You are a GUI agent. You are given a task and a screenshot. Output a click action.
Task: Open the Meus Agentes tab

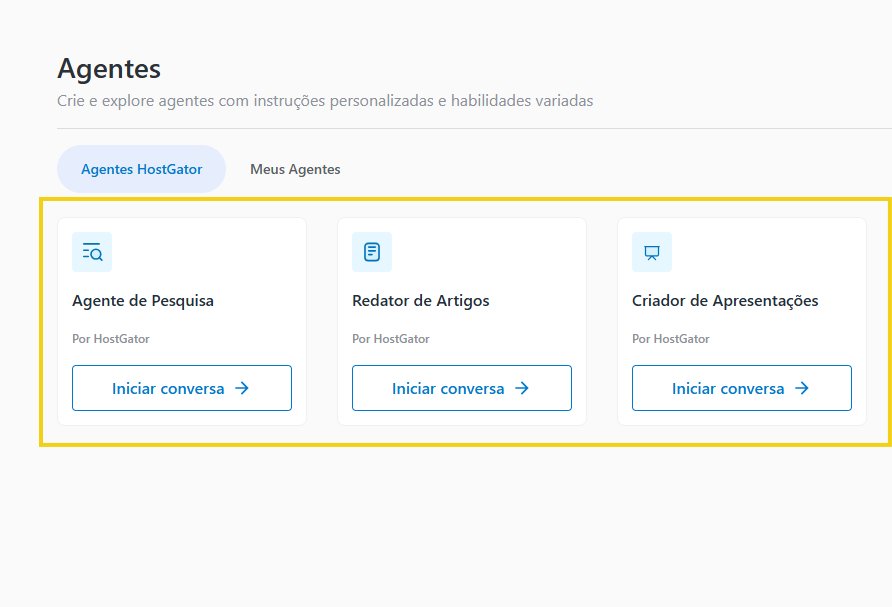point(295,169)
